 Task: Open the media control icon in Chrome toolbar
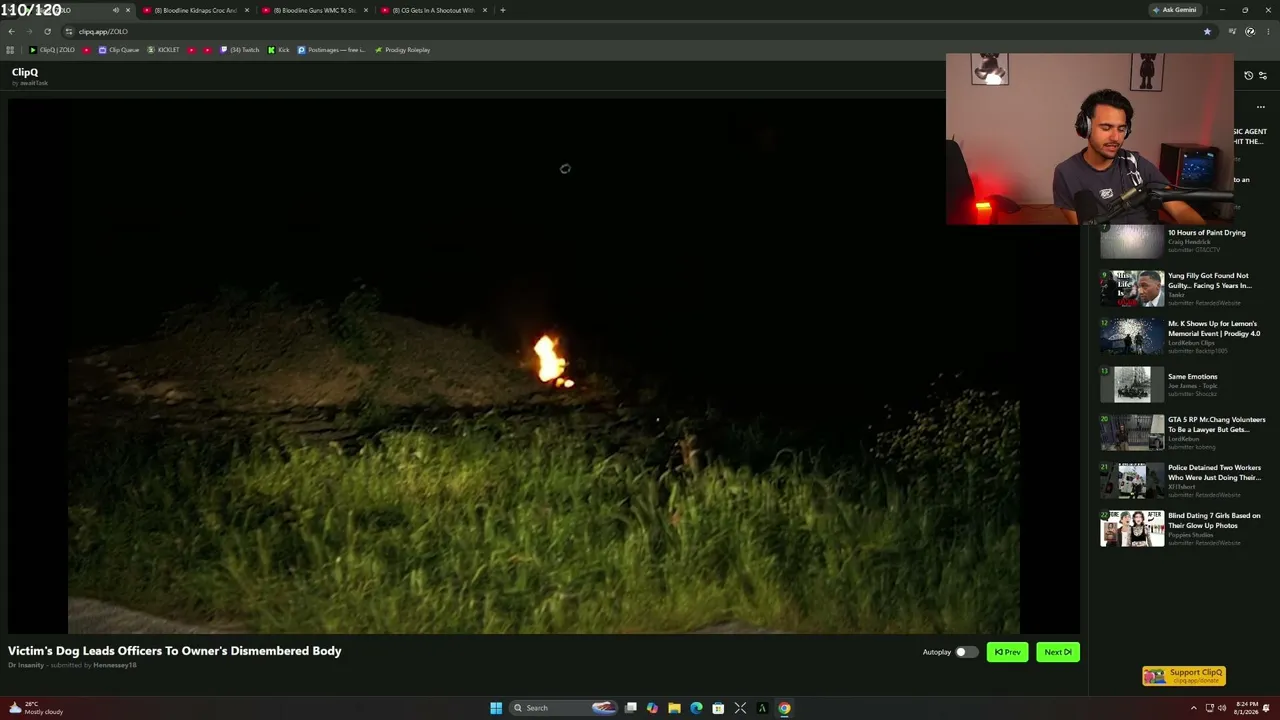tap(1232, 31)
